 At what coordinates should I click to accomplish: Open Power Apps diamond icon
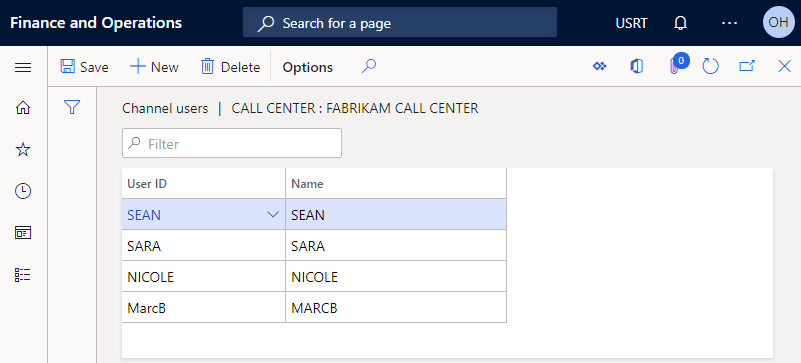(x=599, y=66)
